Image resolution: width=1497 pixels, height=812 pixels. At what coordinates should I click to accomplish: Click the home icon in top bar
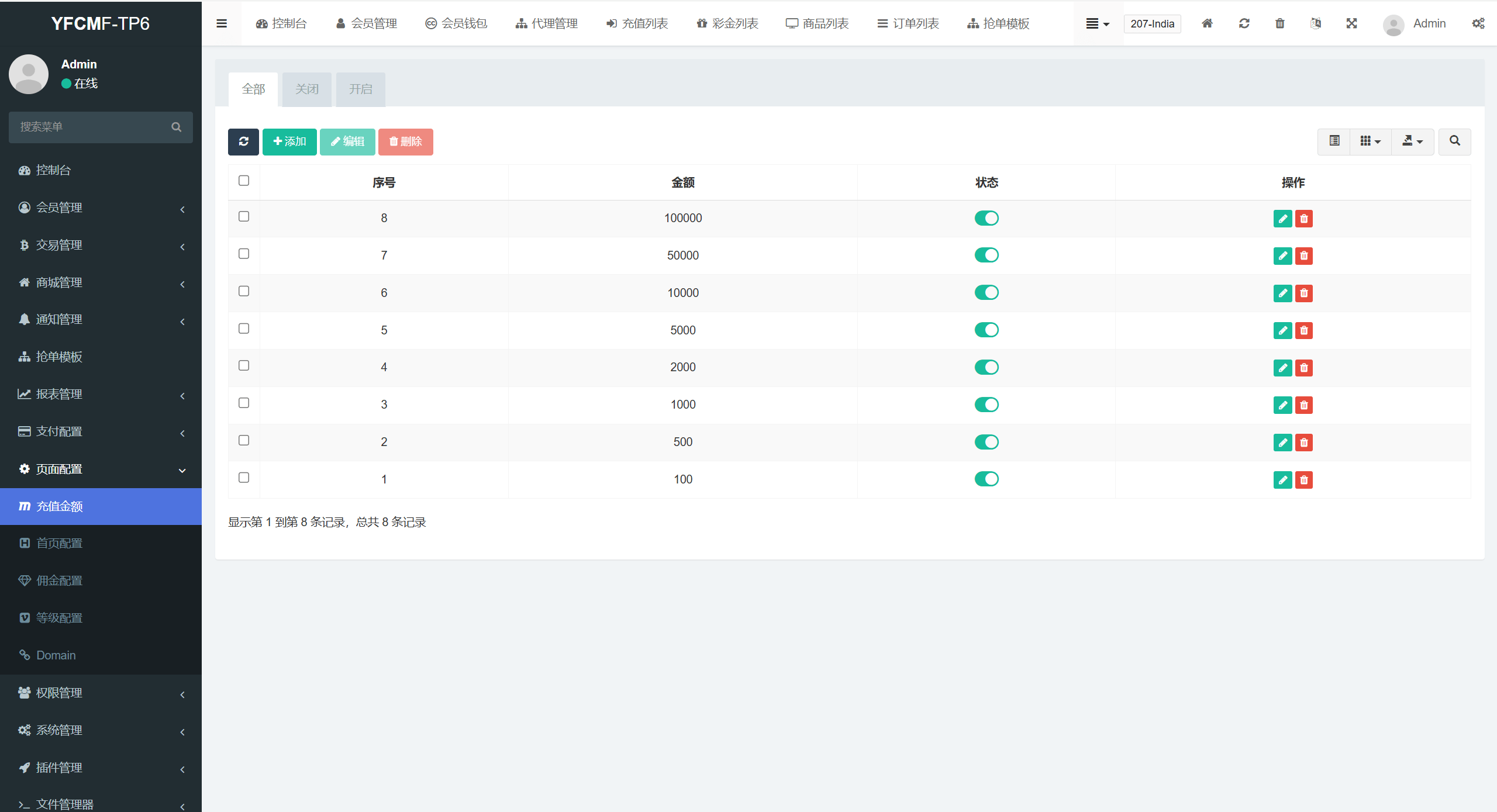coord(1207,23)
